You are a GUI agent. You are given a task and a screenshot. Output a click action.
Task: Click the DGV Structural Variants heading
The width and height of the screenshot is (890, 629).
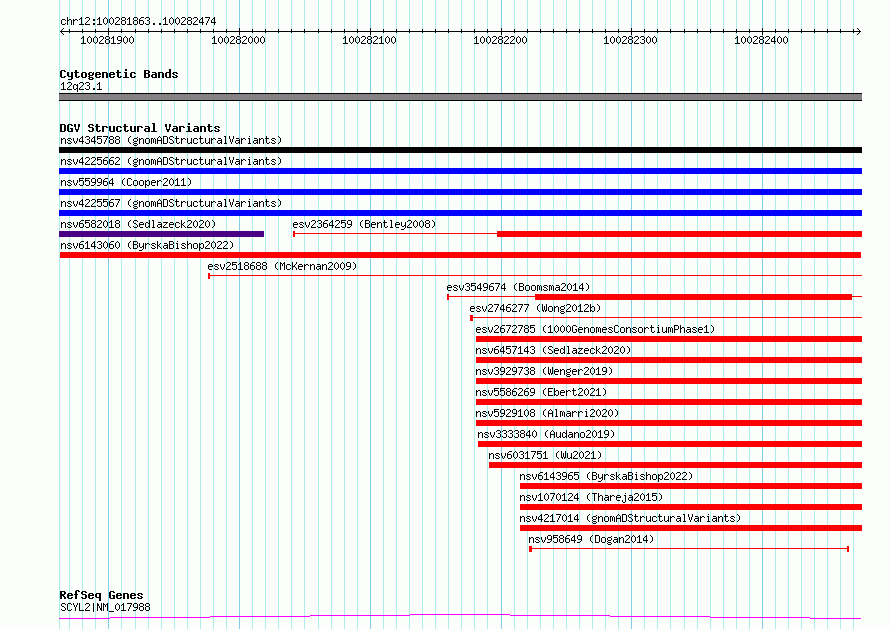[140, 128]
